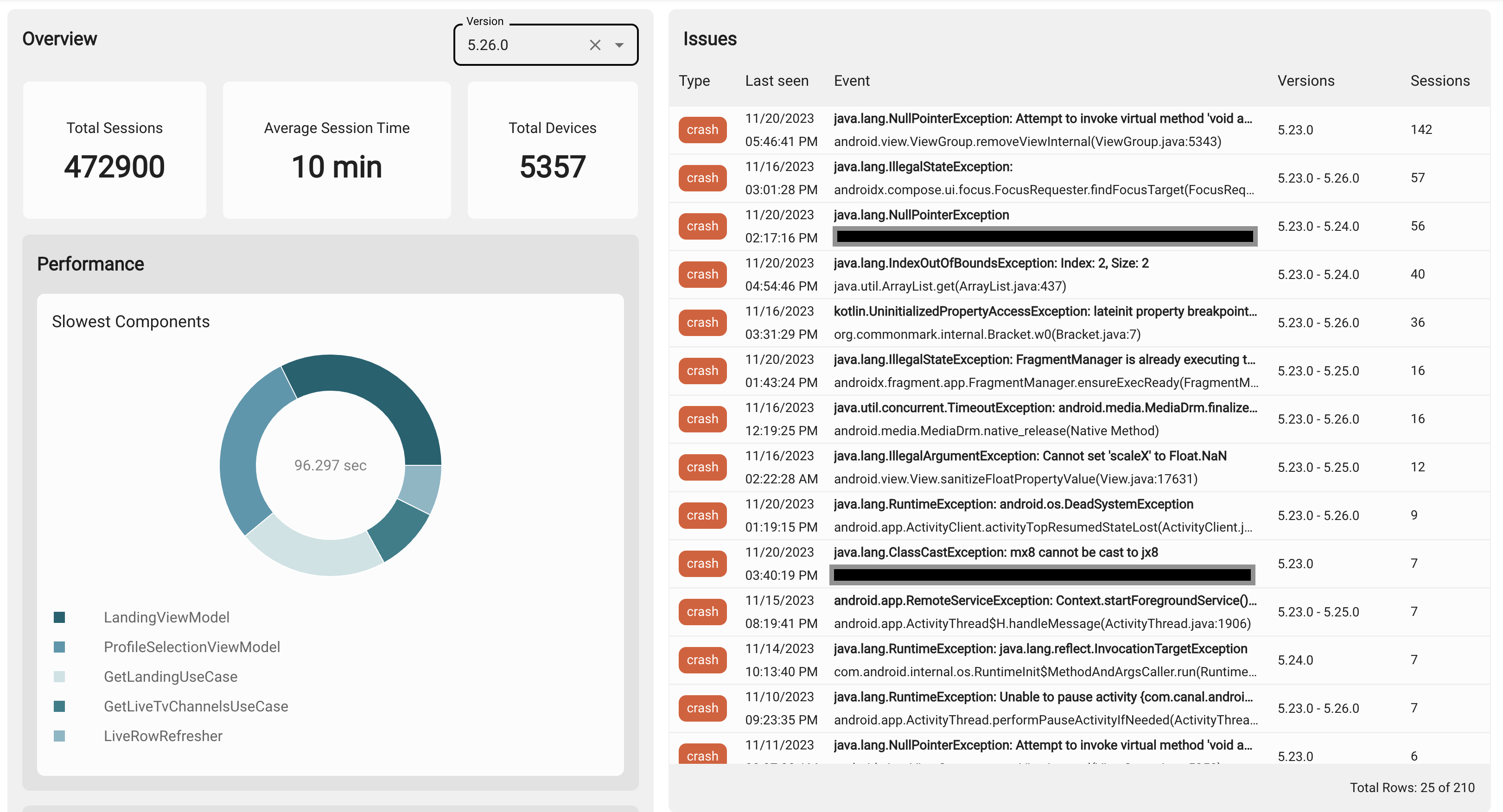1503x812 pixels.
Task: Select the LandingViewModel legend entry
Action: pos(167,617)
